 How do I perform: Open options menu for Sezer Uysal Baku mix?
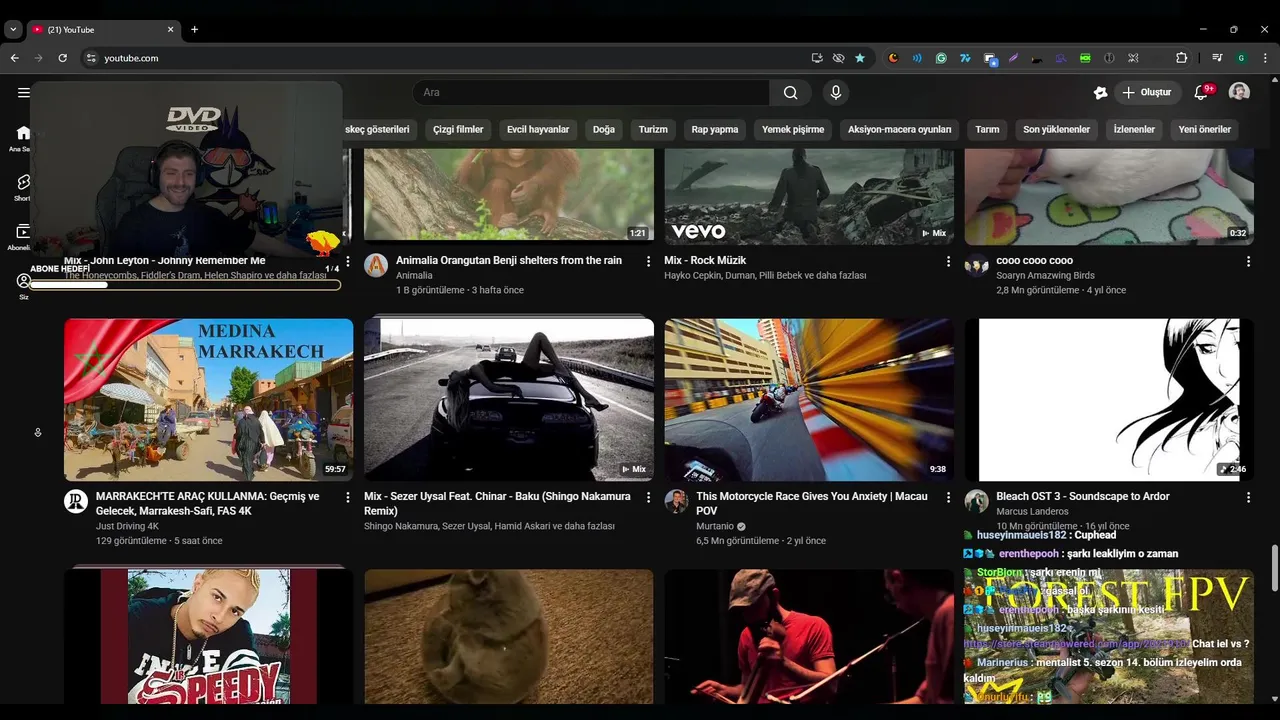tap(648, 497)
